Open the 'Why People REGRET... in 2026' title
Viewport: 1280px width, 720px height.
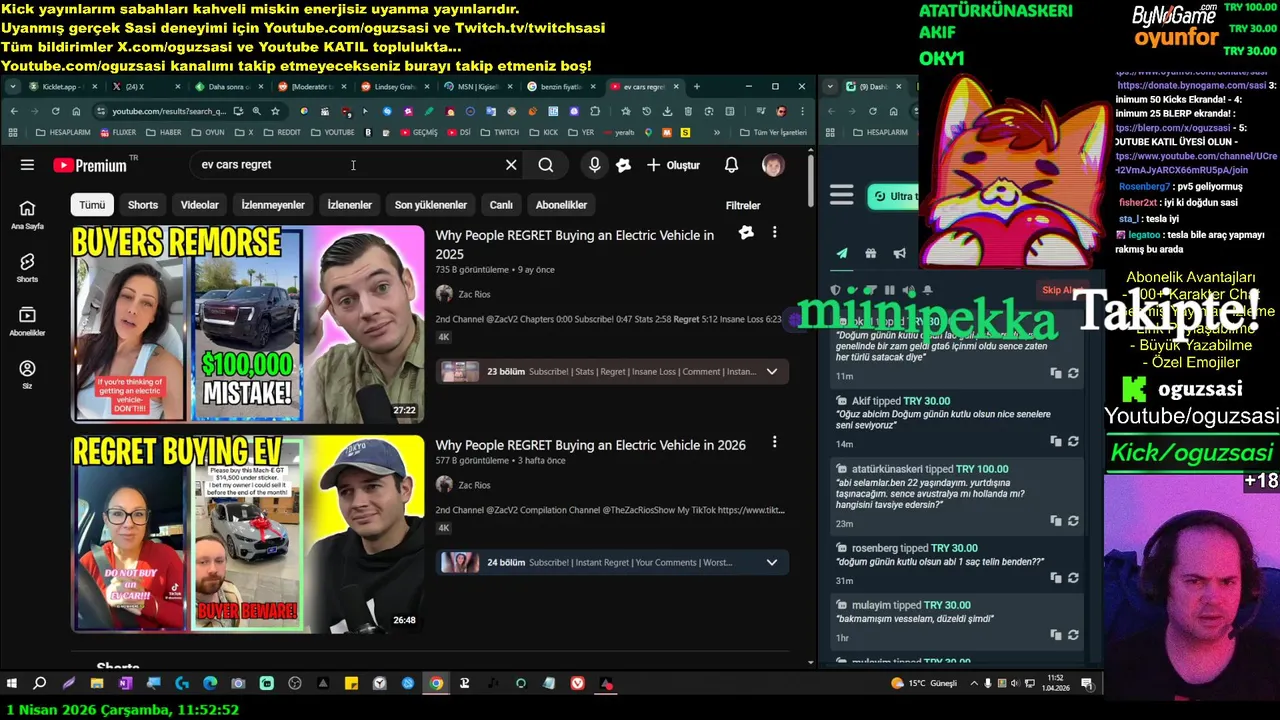pyautogui.click(x=591, y=445)
